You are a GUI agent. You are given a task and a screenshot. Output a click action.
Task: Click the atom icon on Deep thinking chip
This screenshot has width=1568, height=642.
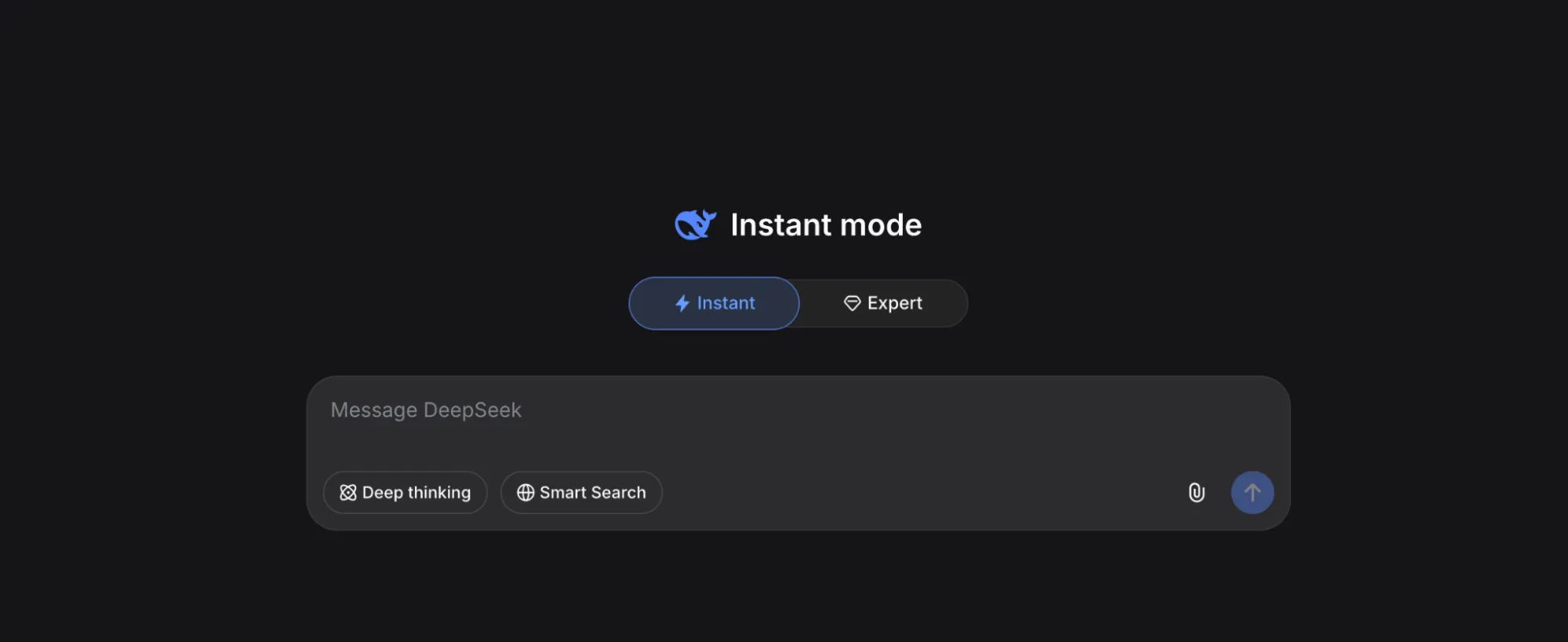[347, 492]
